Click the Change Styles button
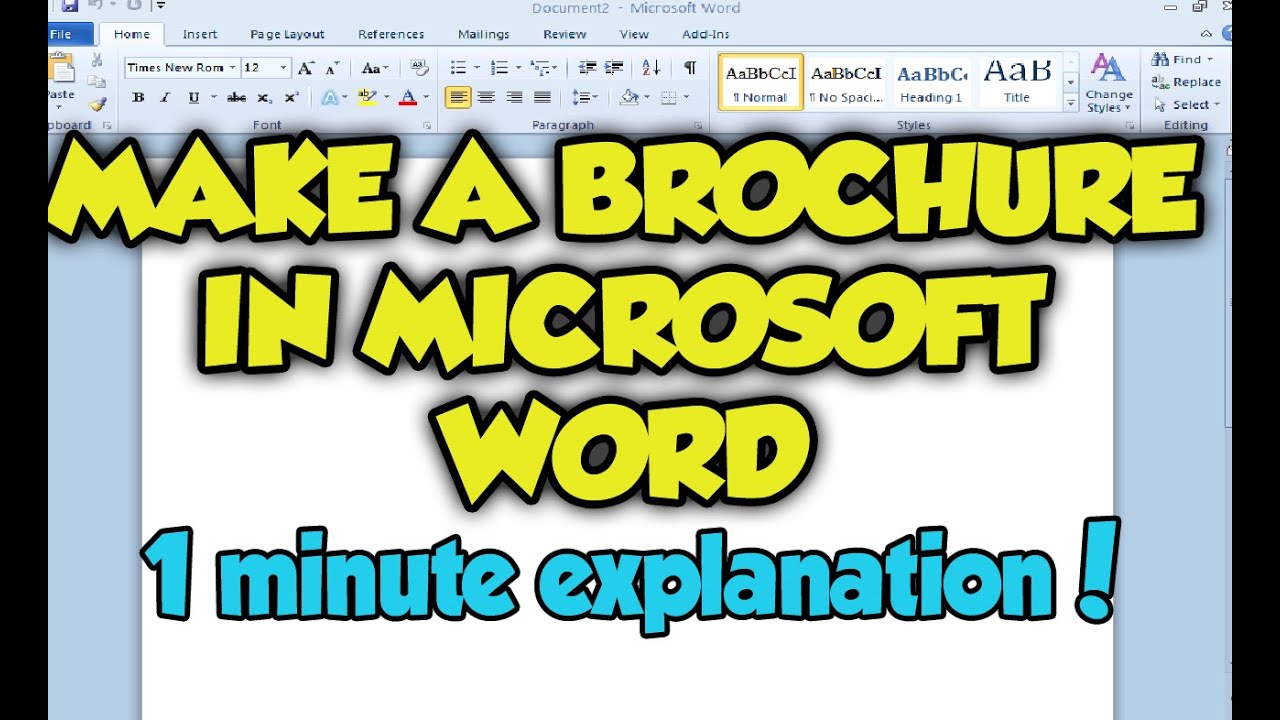The height and width of the screenshot is (720, 1280). (1108, 84)
